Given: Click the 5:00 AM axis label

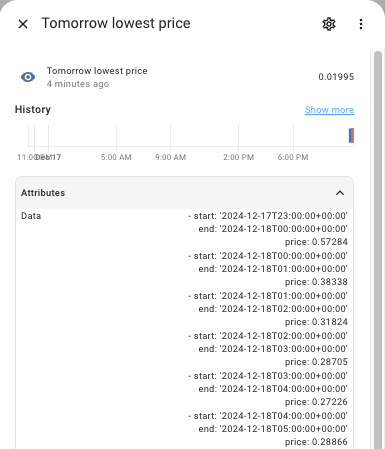Looking at the screenshot, I should (x=116, y=157).
